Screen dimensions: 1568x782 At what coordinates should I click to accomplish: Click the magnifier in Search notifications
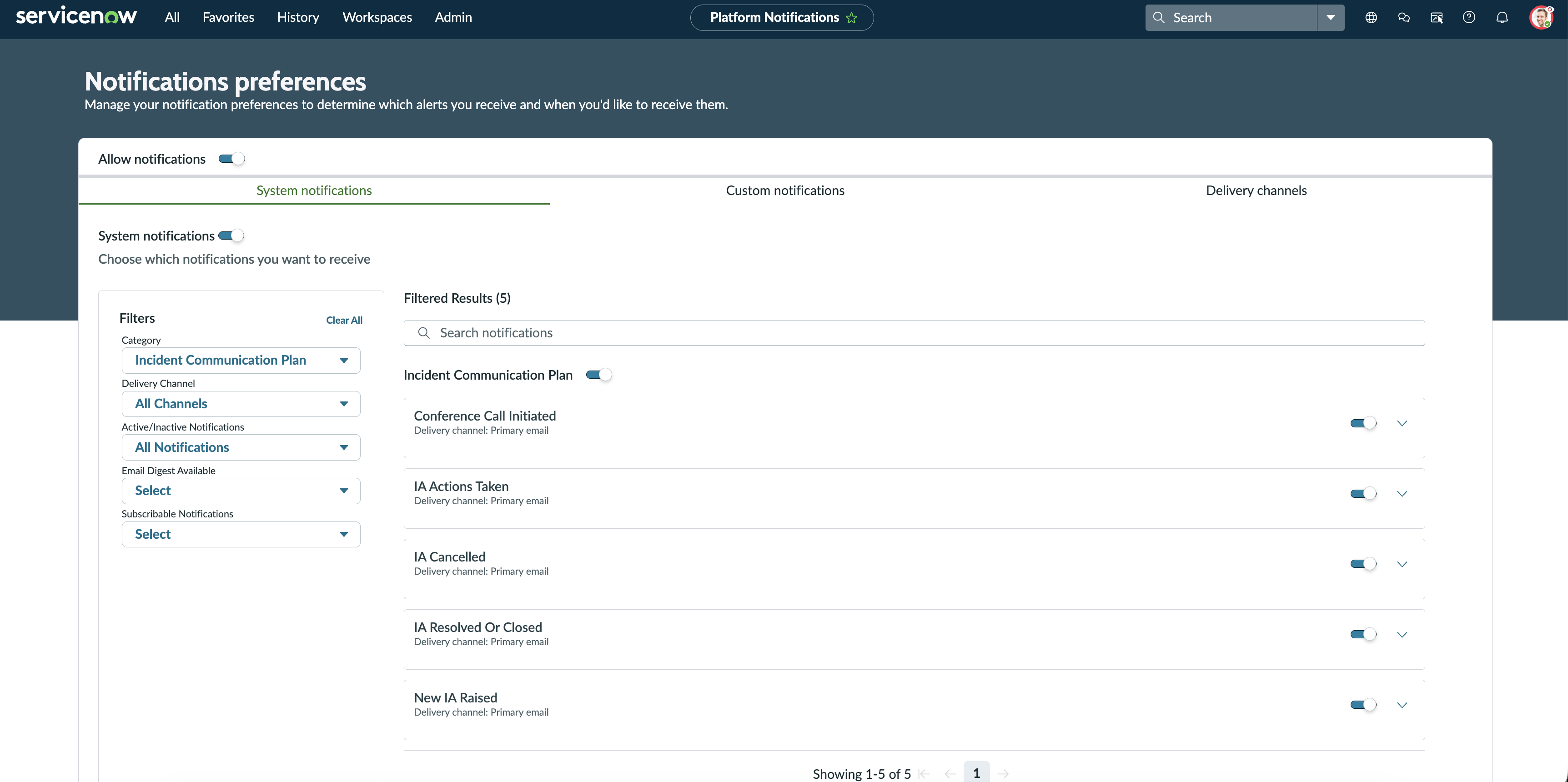[424, 333]
